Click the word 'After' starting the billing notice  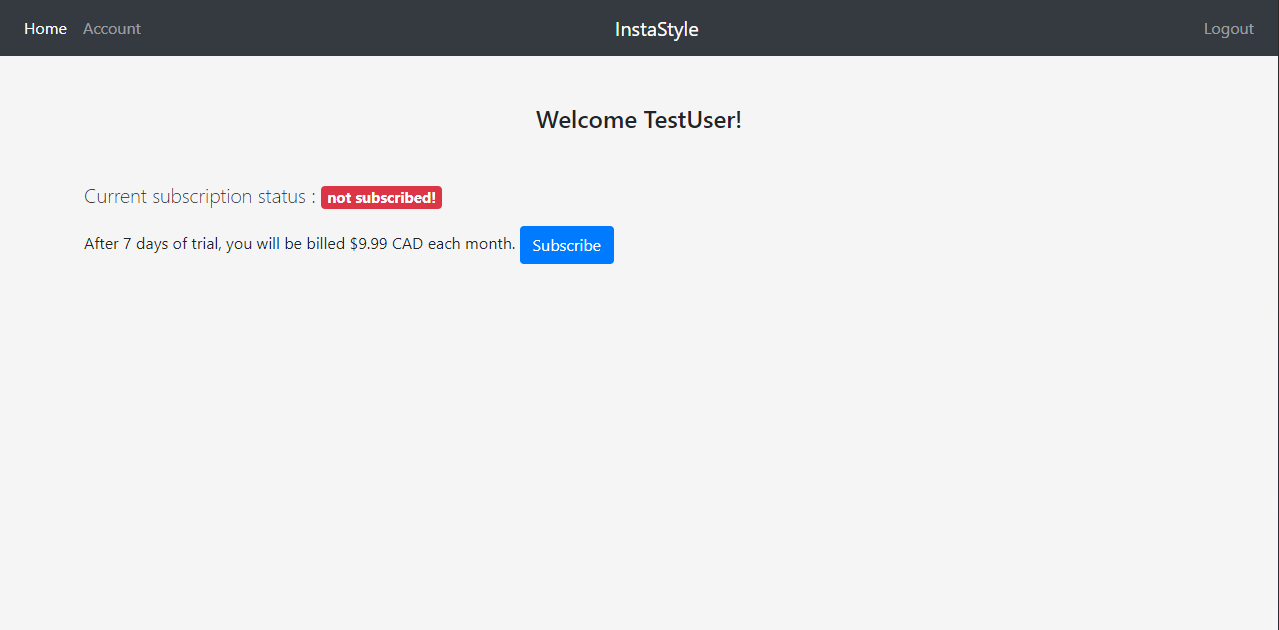point(101,244)
